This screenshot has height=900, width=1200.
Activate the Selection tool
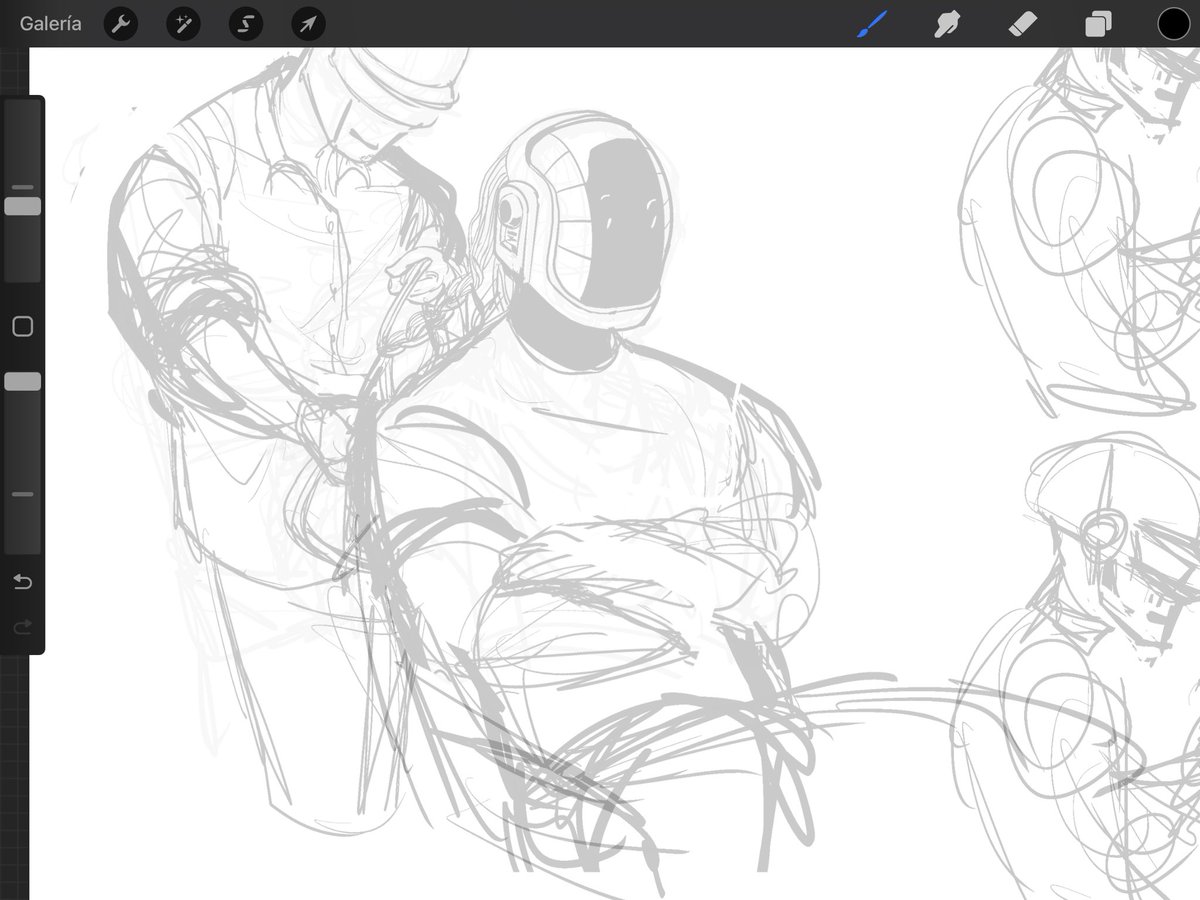pos(245,23)
